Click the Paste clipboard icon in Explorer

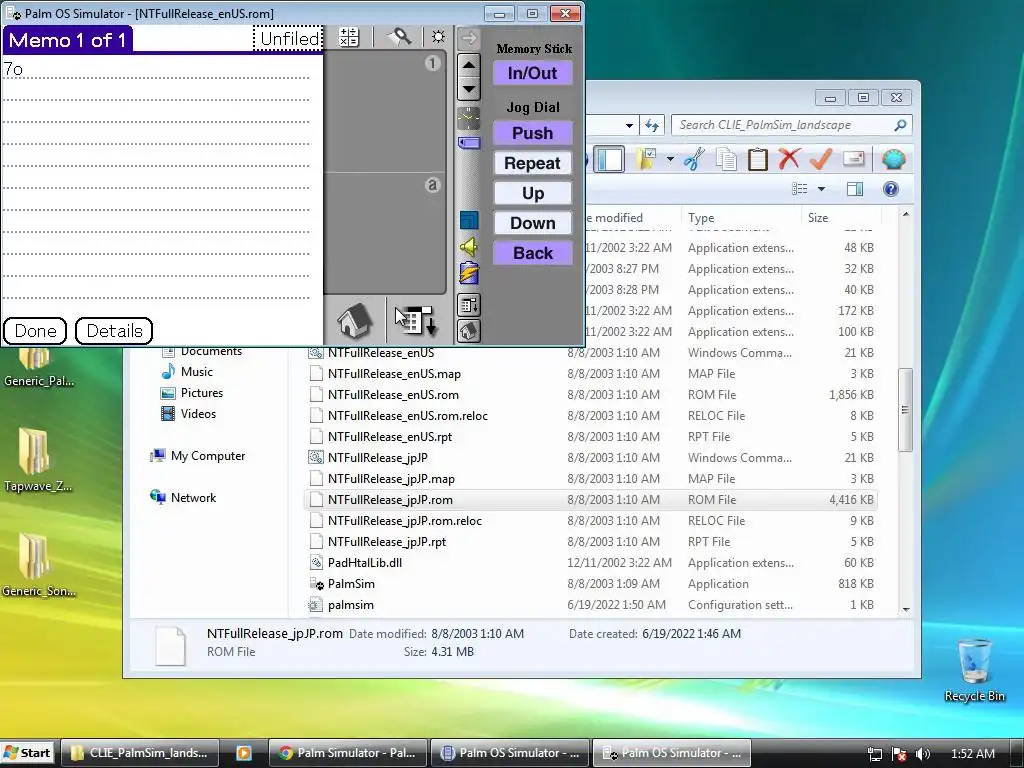click(x=758, y=159)
